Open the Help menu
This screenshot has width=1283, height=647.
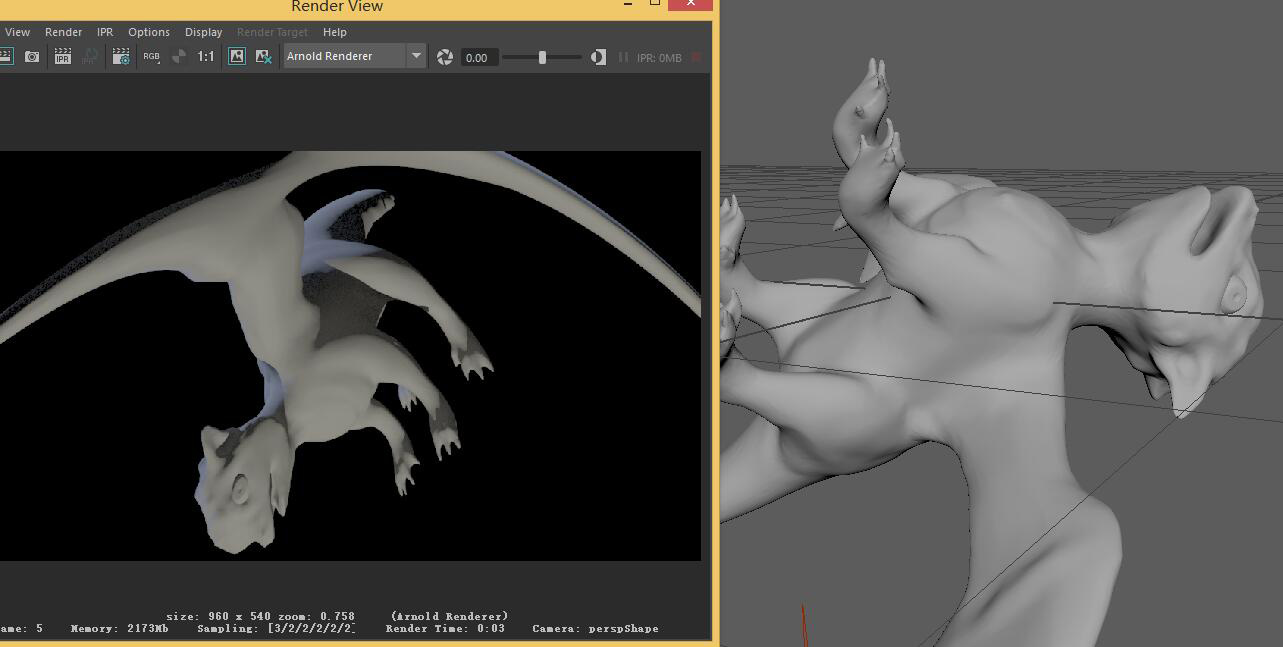point(335,32)
